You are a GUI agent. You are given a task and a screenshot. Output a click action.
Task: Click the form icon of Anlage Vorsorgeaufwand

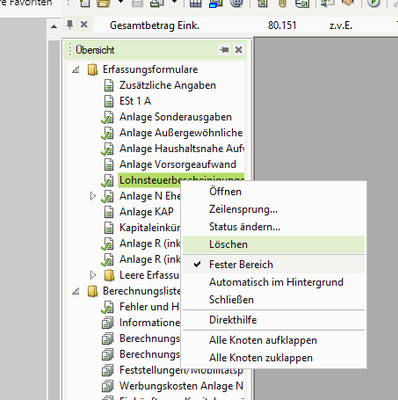tap(109, 165)
